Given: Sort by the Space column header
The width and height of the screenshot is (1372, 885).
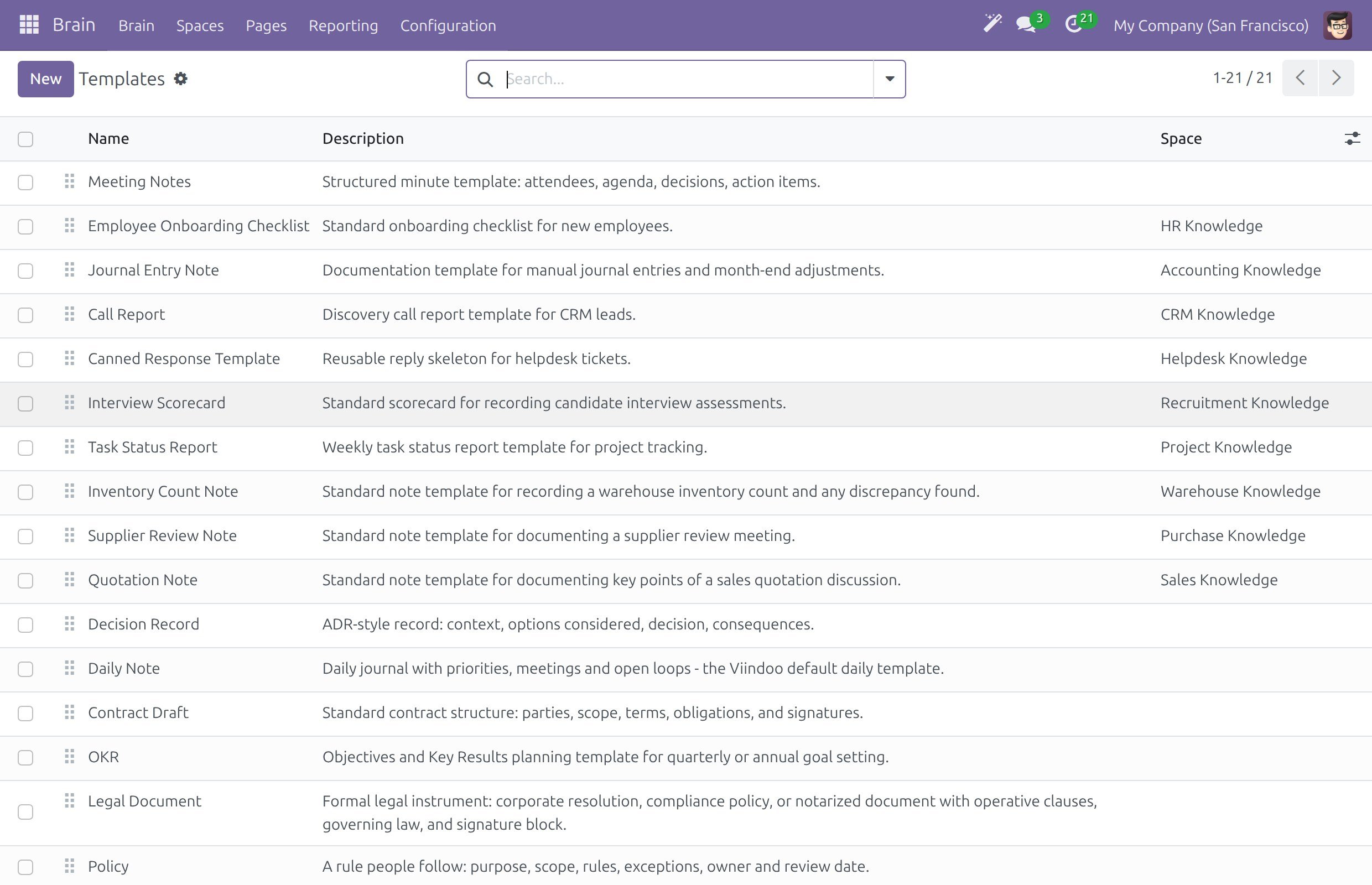Looking at the screenshot, I should pos(1181,138).
